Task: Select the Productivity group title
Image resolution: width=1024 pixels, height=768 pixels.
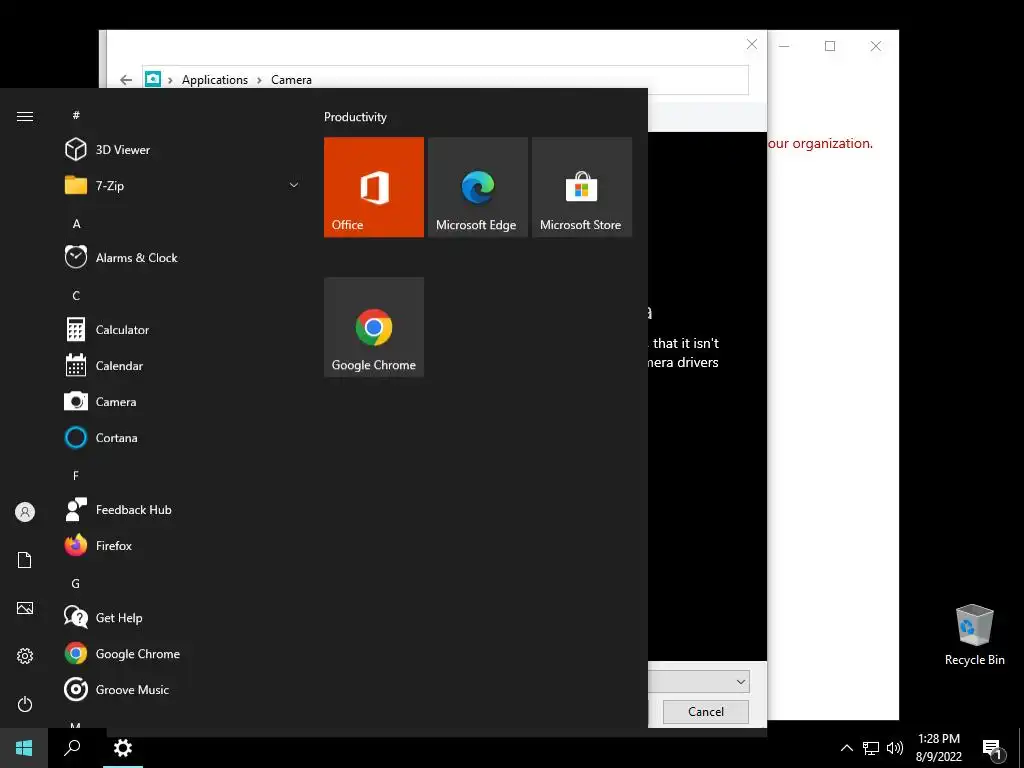Action: tap(355, 117)
